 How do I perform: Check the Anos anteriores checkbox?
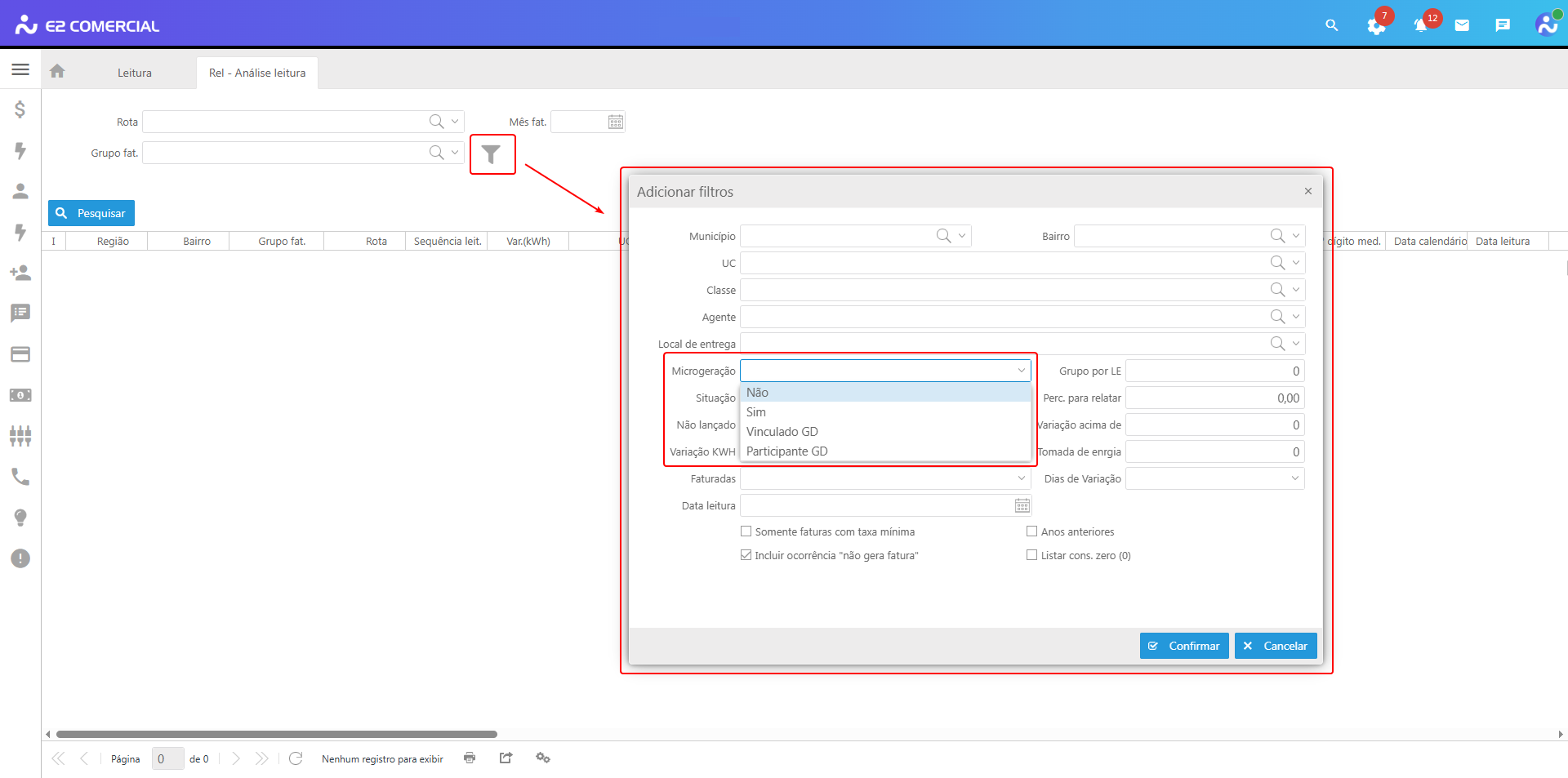(1031, 531)
